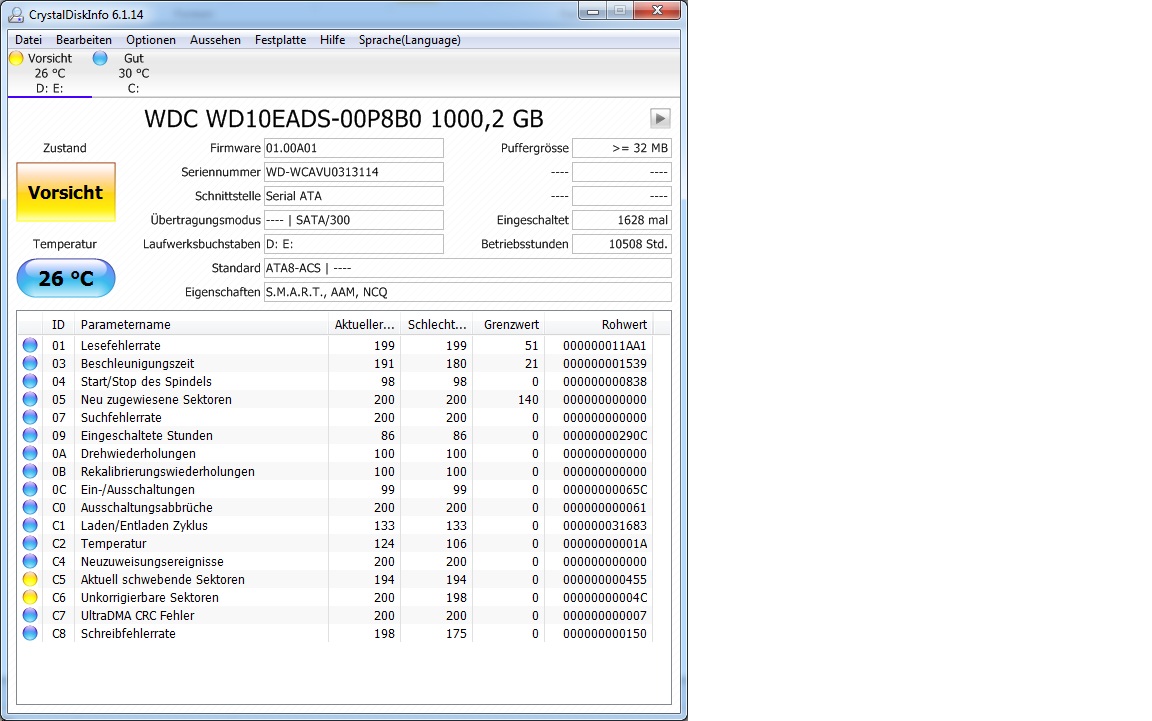
Task: Click the Laufwerksbuchstaben field
Action: click(353, 244)
